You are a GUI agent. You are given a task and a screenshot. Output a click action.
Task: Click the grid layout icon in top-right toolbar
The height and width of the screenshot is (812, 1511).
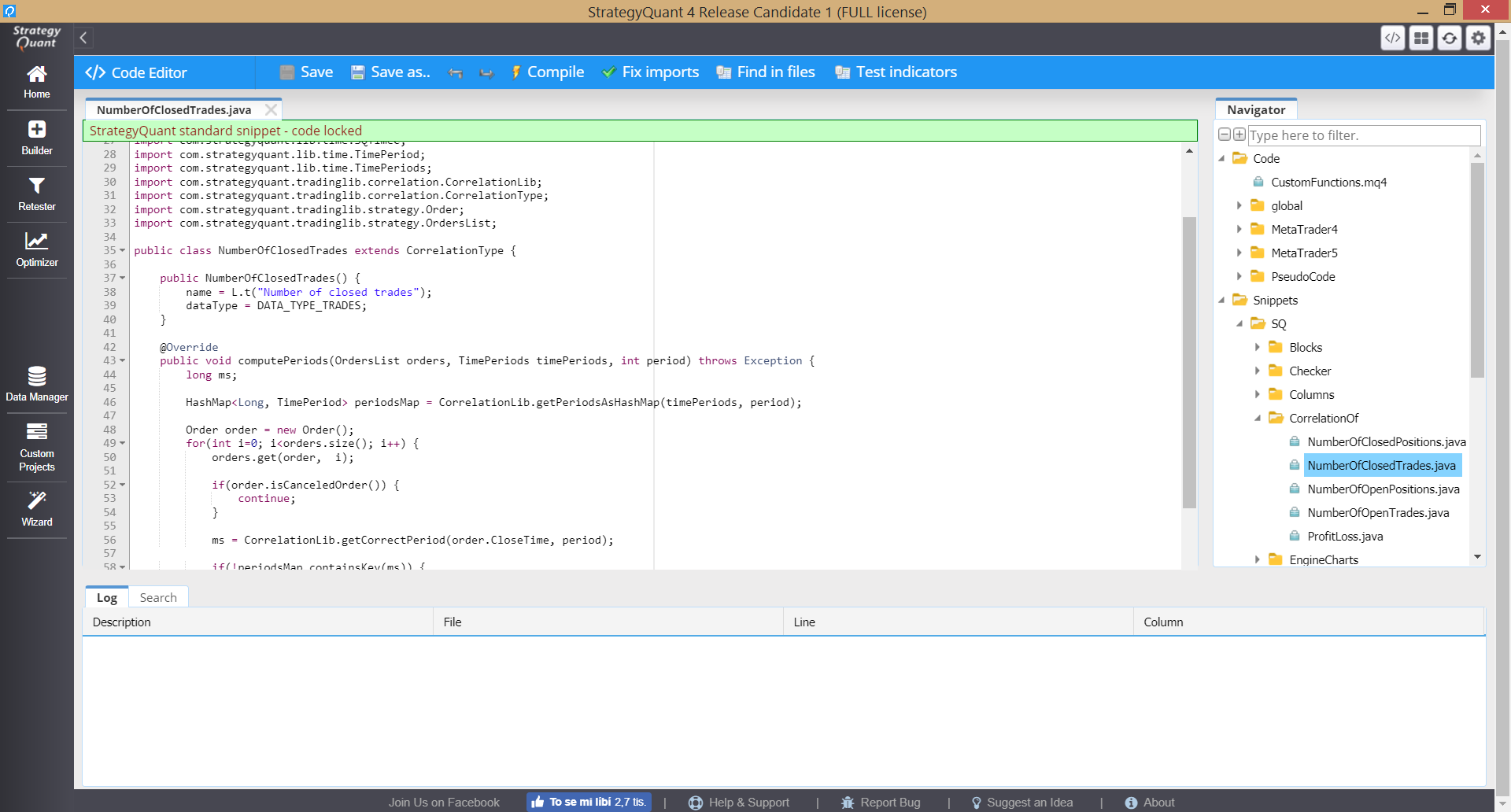[x=1421, y=38]
